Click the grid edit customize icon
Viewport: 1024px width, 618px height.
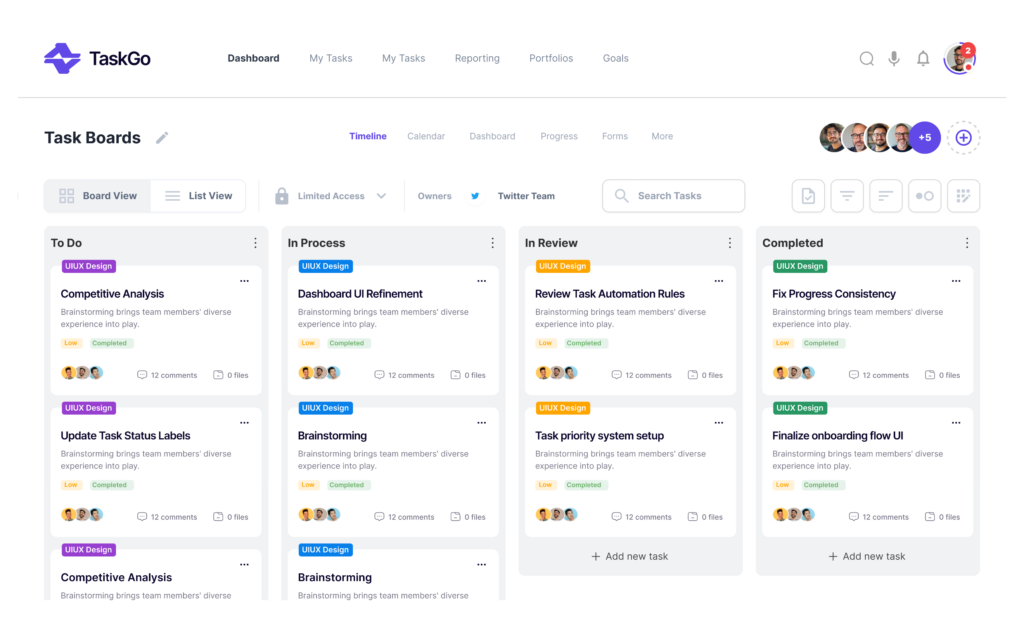(x=963, y=196)
